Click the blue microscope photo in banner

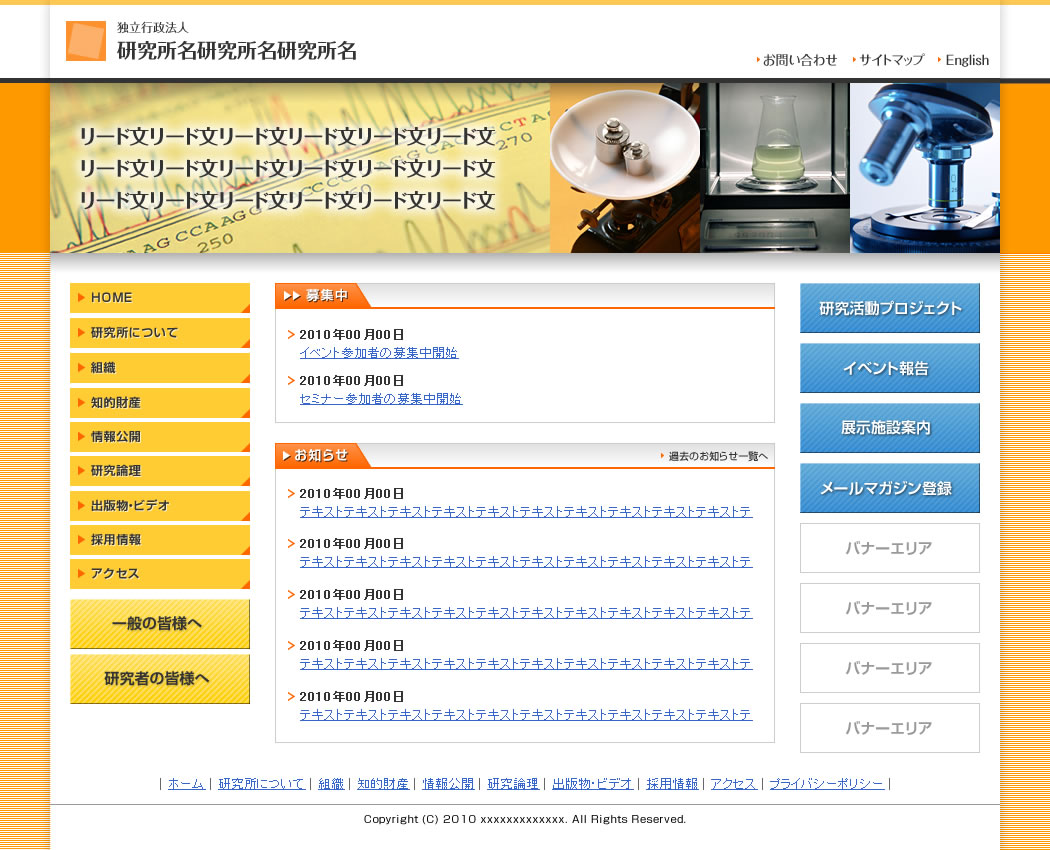tap(925, 168)
